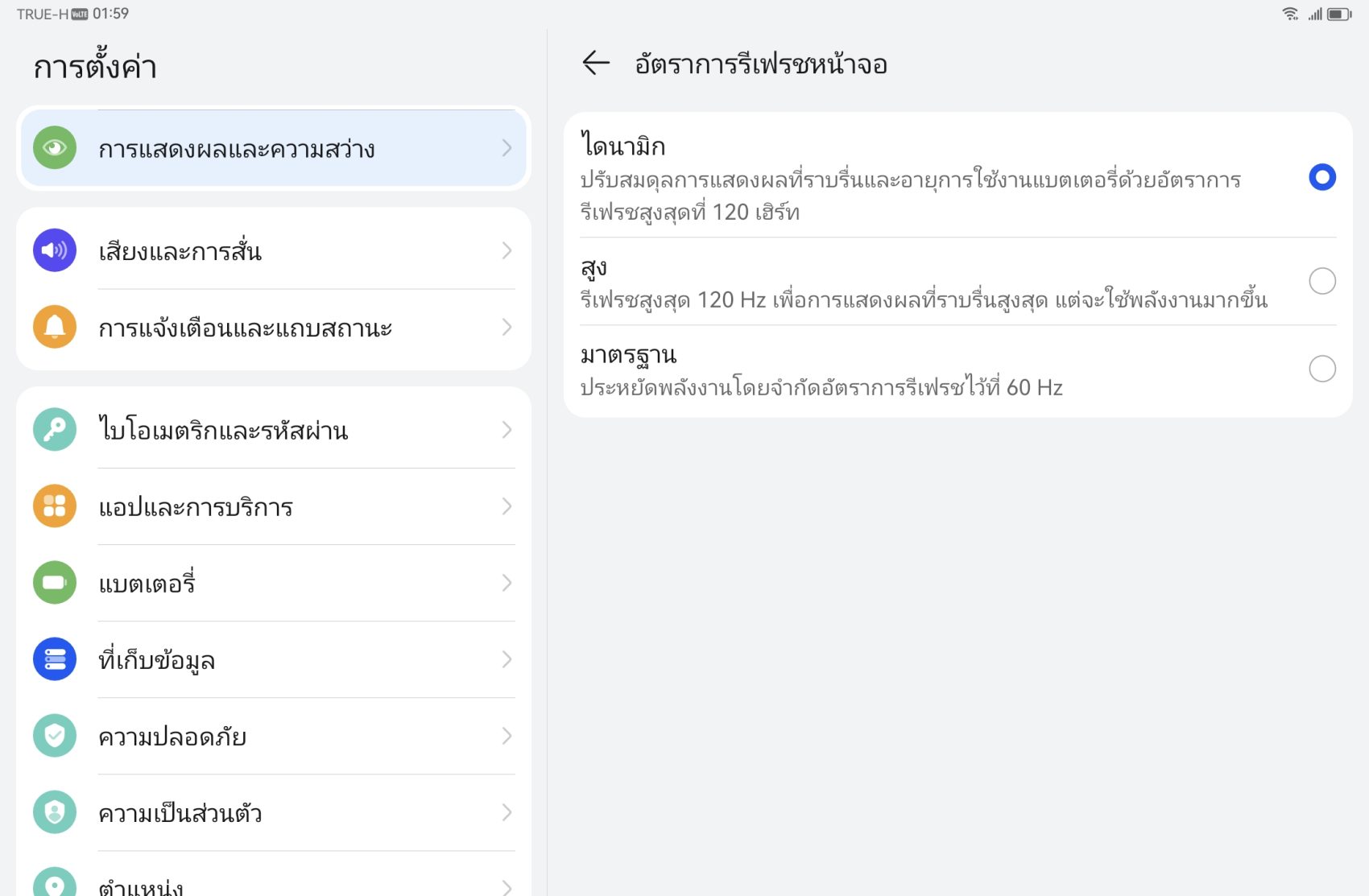Click the อัตราการรีเฟรชหน้าจอ page title
This screenshot has width=1369, height=896.
[761, 64]
